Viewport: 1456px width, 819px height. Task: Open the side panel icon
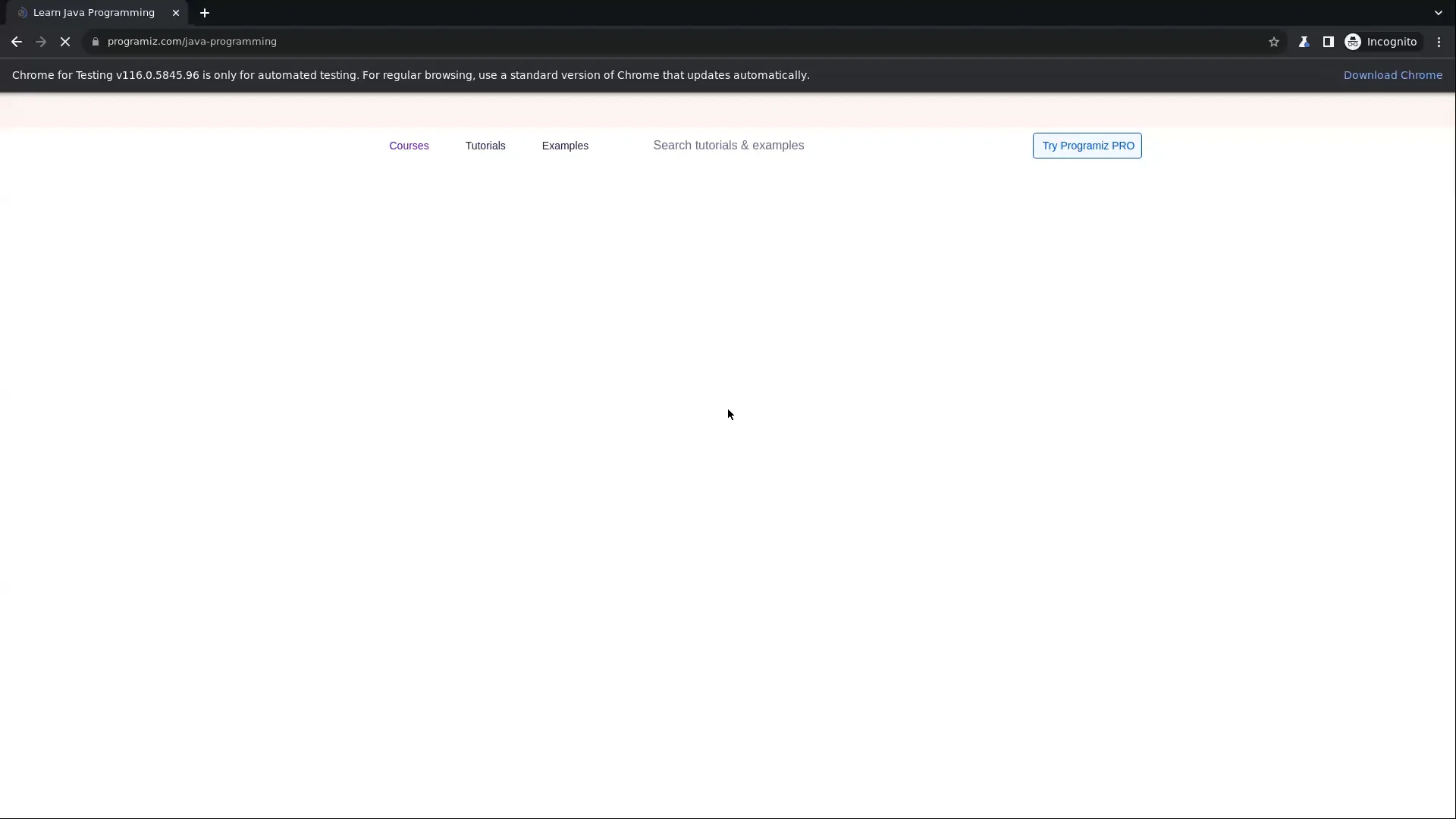point(1329,42)
